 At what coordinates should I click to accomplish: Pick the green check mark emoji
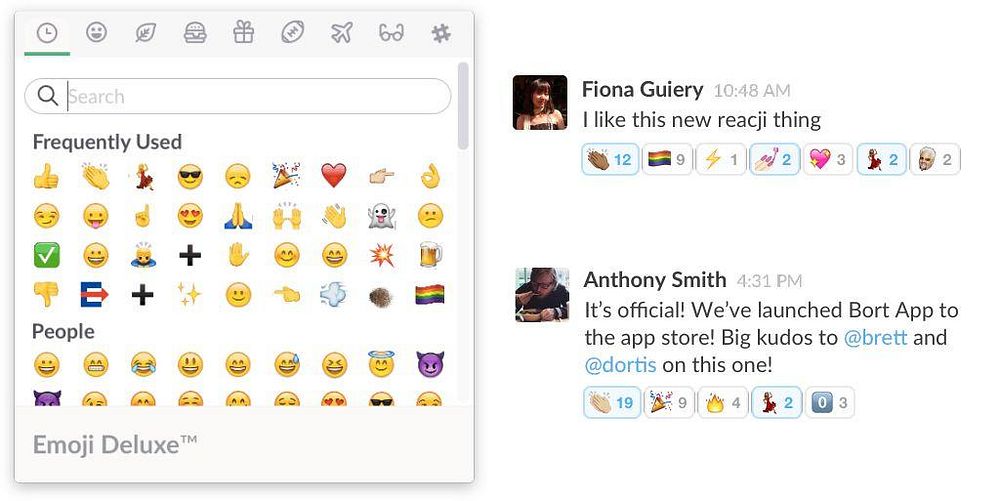[47, 256]
